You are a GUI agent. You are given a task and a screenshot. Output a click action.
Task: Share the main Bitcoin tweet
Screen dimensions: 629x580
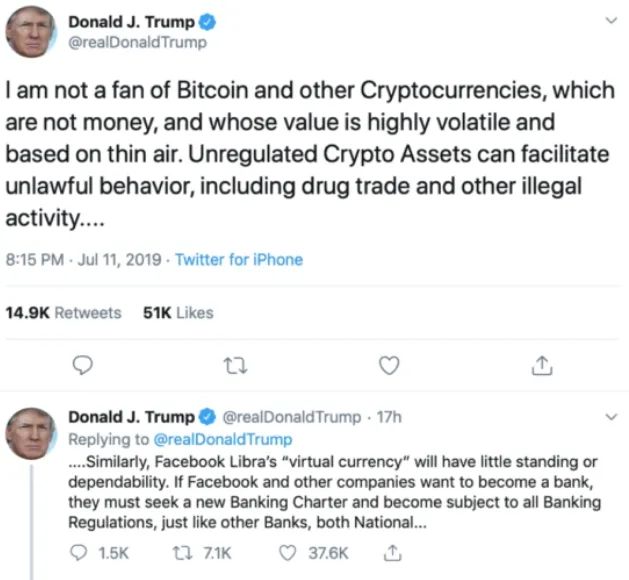(x=541, y=366)
